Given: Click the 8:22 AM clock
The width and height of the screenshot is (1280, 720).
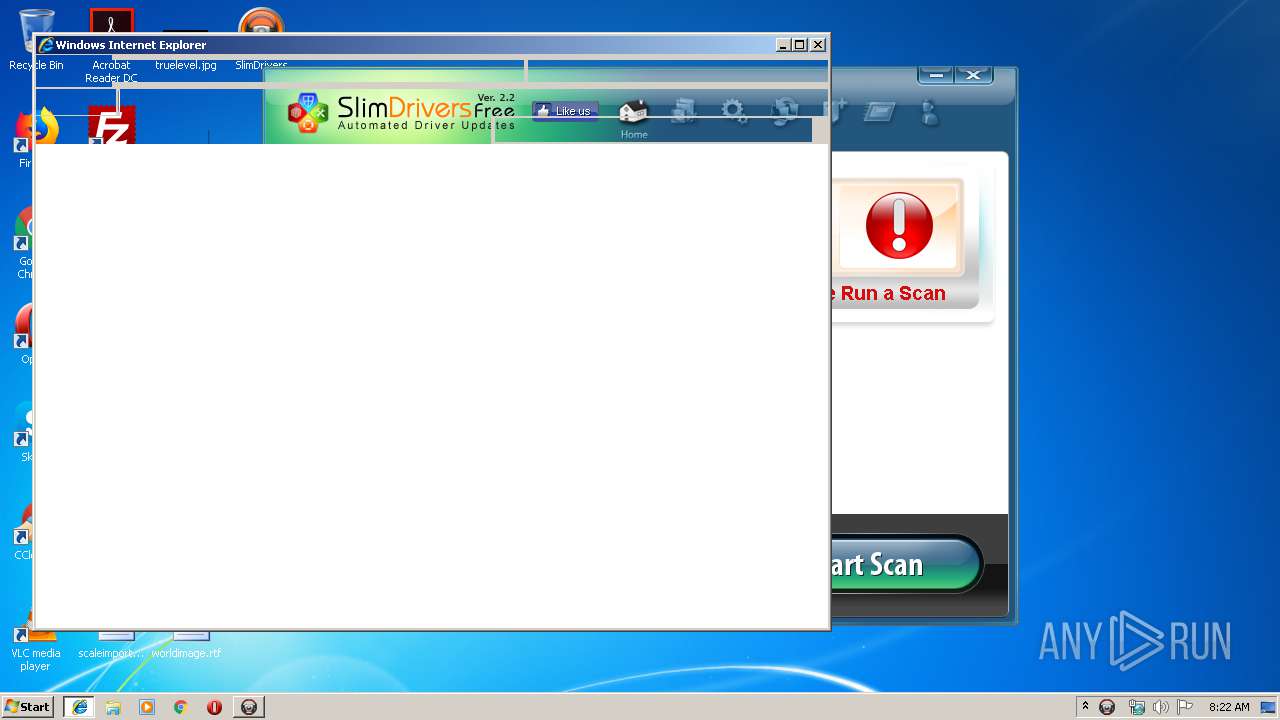Looking at the screenshot, I should [x=1229, y=707].
